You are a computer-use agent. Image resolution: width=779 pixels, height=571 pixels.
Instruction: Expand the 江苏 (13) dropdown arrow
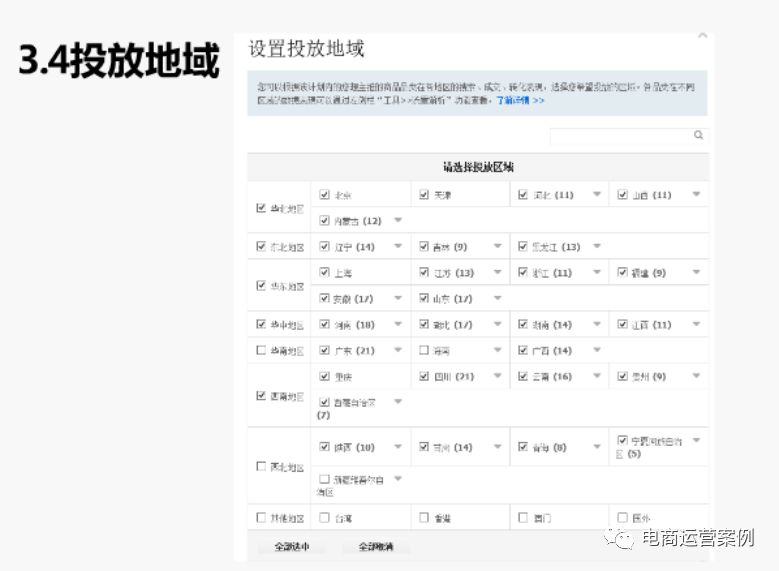click(497, 272)
